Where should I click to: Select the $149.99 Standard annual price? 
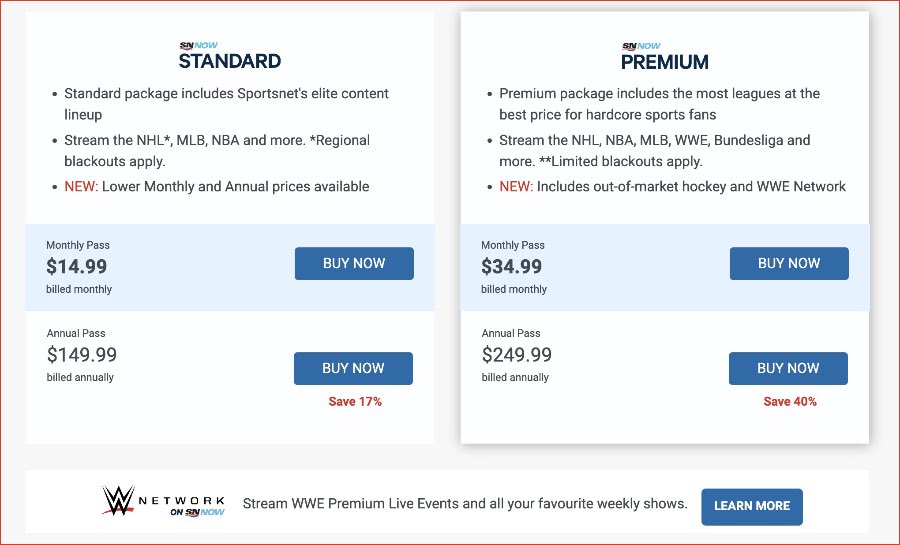(x=82, y=355)
